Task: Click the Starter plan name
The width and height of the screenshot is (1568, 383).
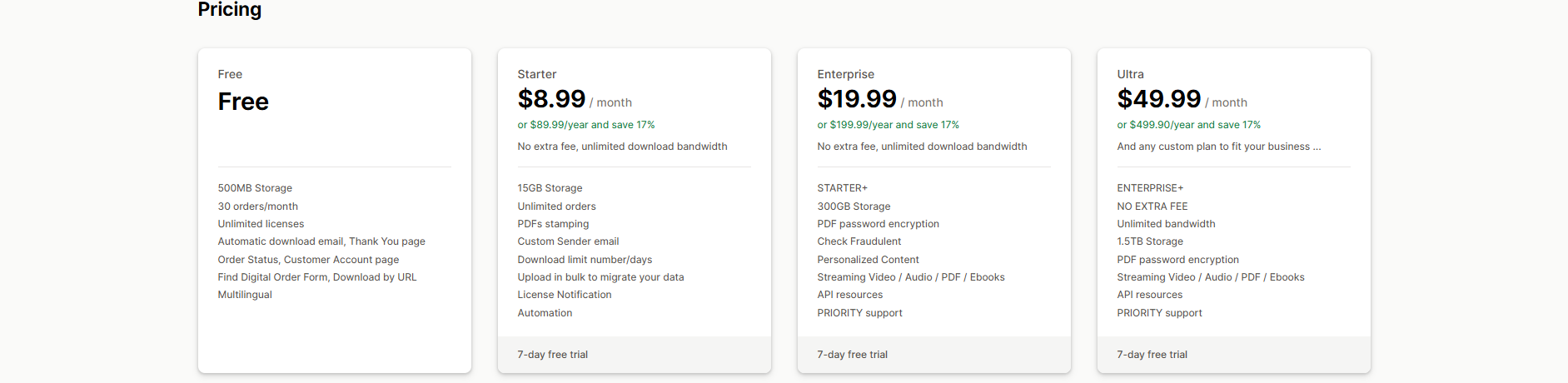Action: coord(536,74)
